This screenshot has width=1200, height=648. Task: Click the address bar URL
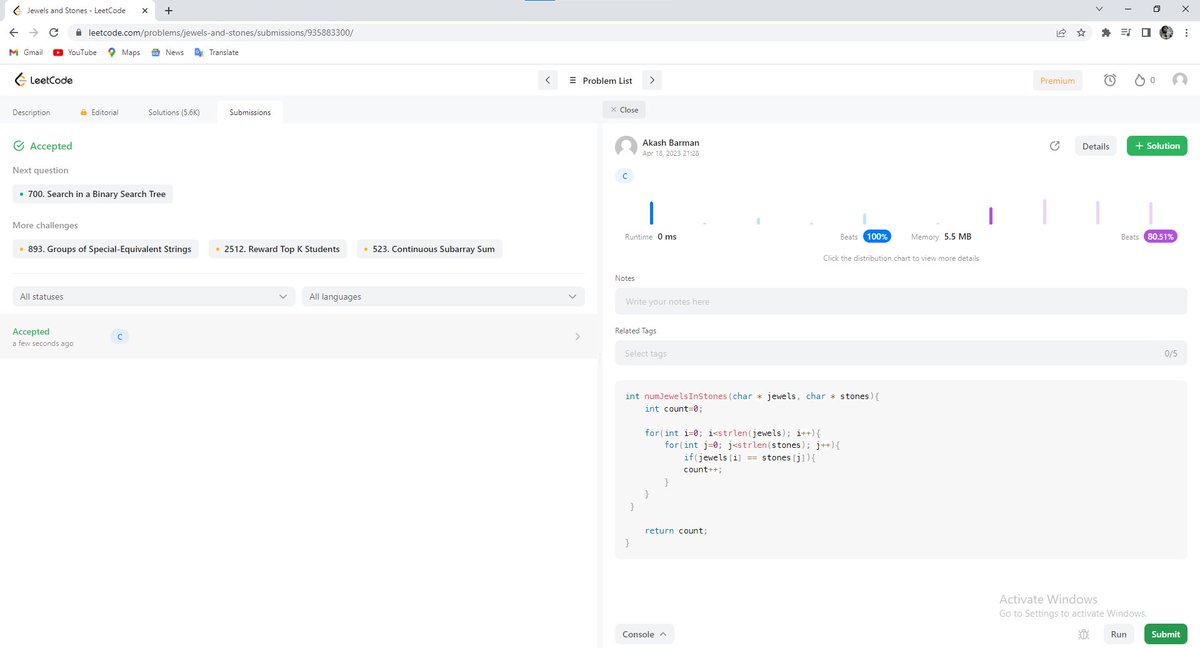[220, 32]
